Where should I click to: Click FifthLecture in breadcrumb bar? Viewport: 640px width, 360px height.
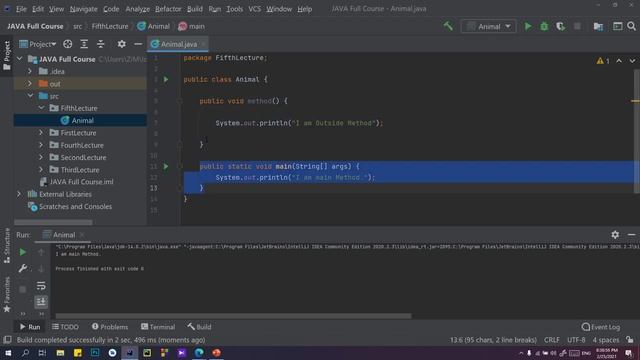pos(110,26)
